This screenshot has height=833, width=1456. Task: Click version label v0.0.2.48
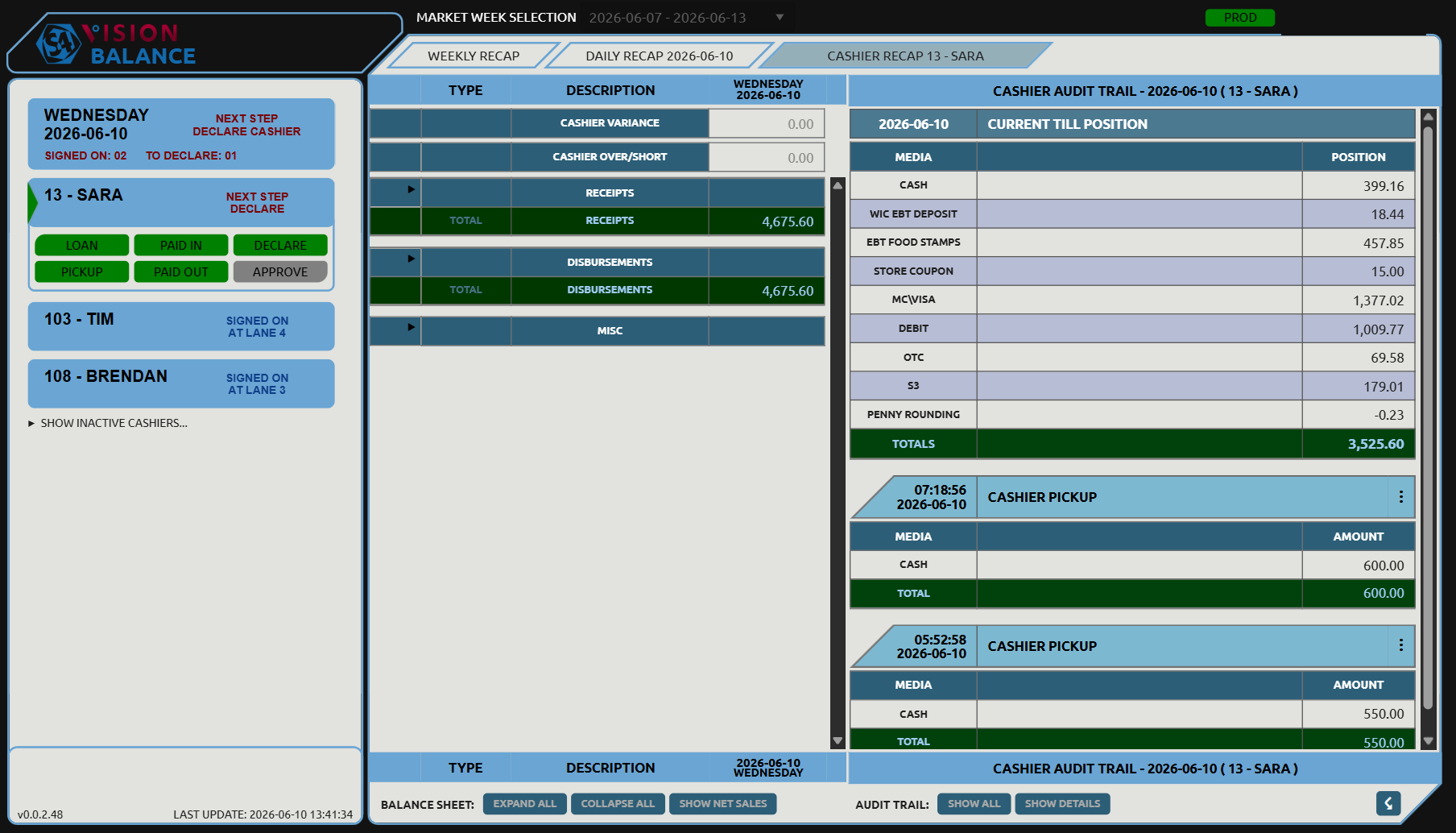tap(40, 814)
